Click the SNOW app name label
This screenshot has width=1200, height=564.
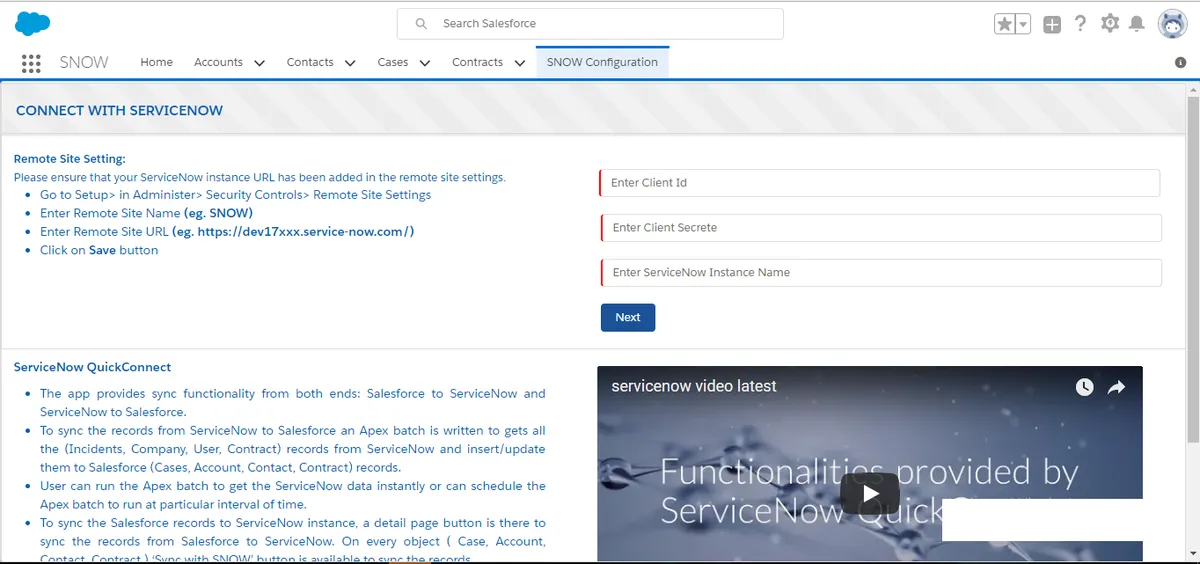(84, 62)
